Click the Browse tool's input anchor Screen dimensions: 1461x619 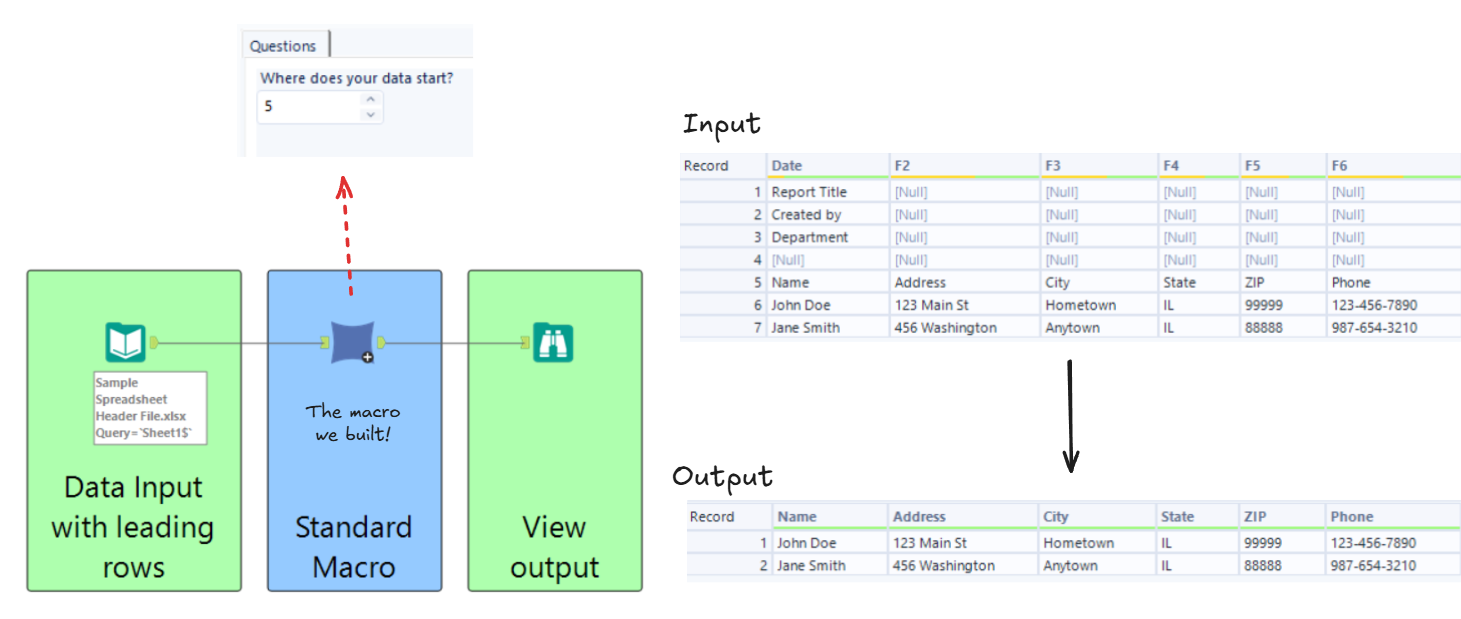tap(526, 343)
